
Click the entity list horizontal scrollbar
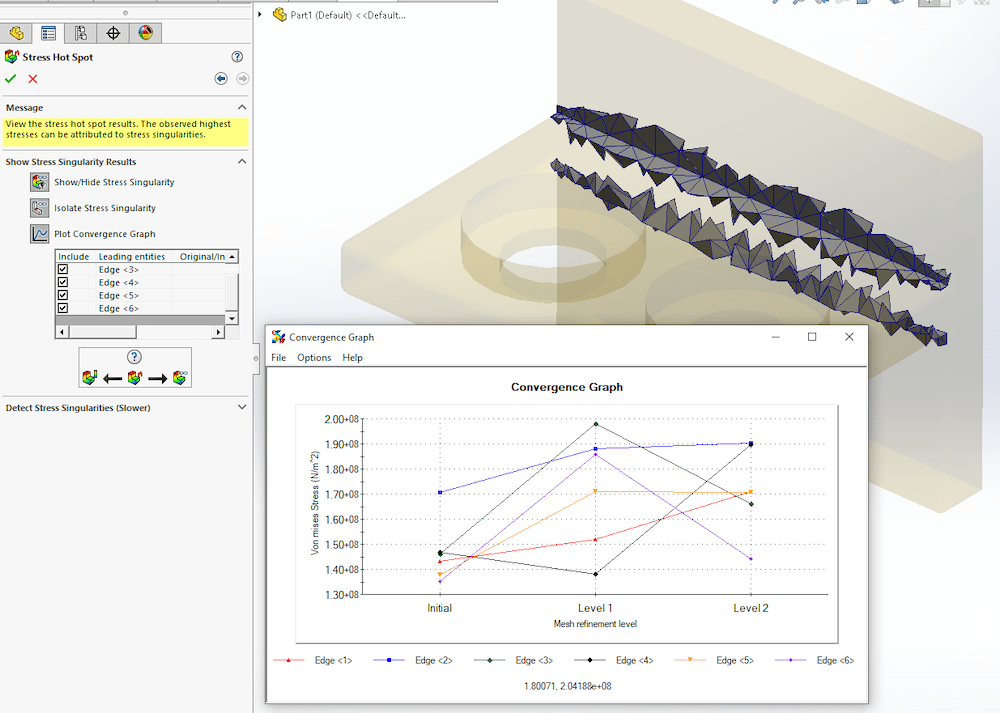140,332
